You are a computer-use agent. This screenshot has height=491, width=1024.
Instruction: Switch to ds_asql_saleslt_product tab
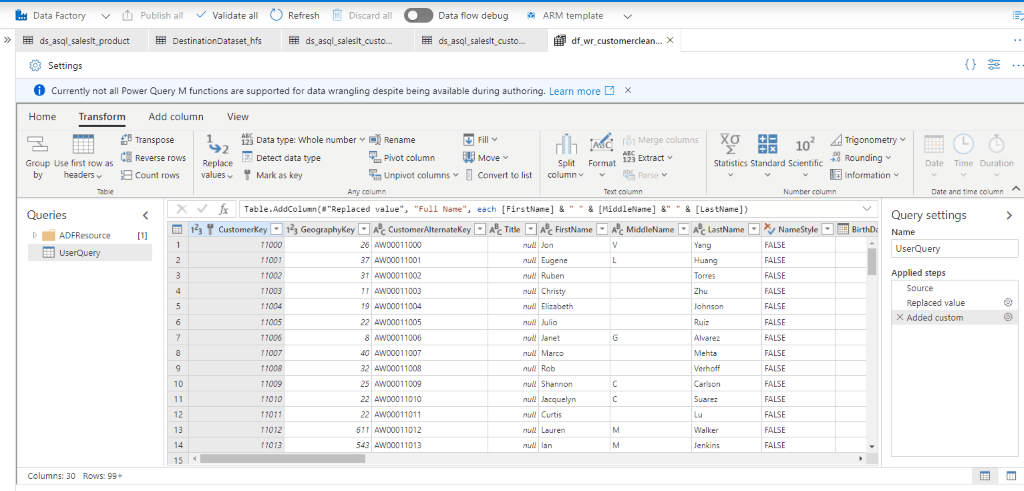click(81, 40)
